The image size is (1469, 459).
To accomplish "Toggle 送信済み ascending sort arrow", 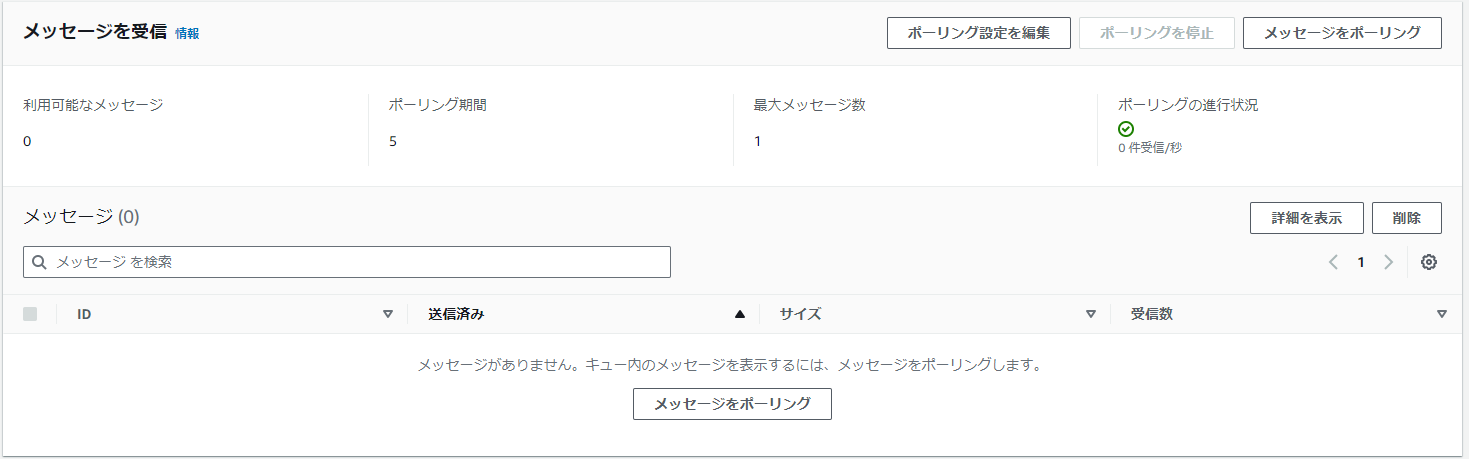I will [x=740, y=314].
